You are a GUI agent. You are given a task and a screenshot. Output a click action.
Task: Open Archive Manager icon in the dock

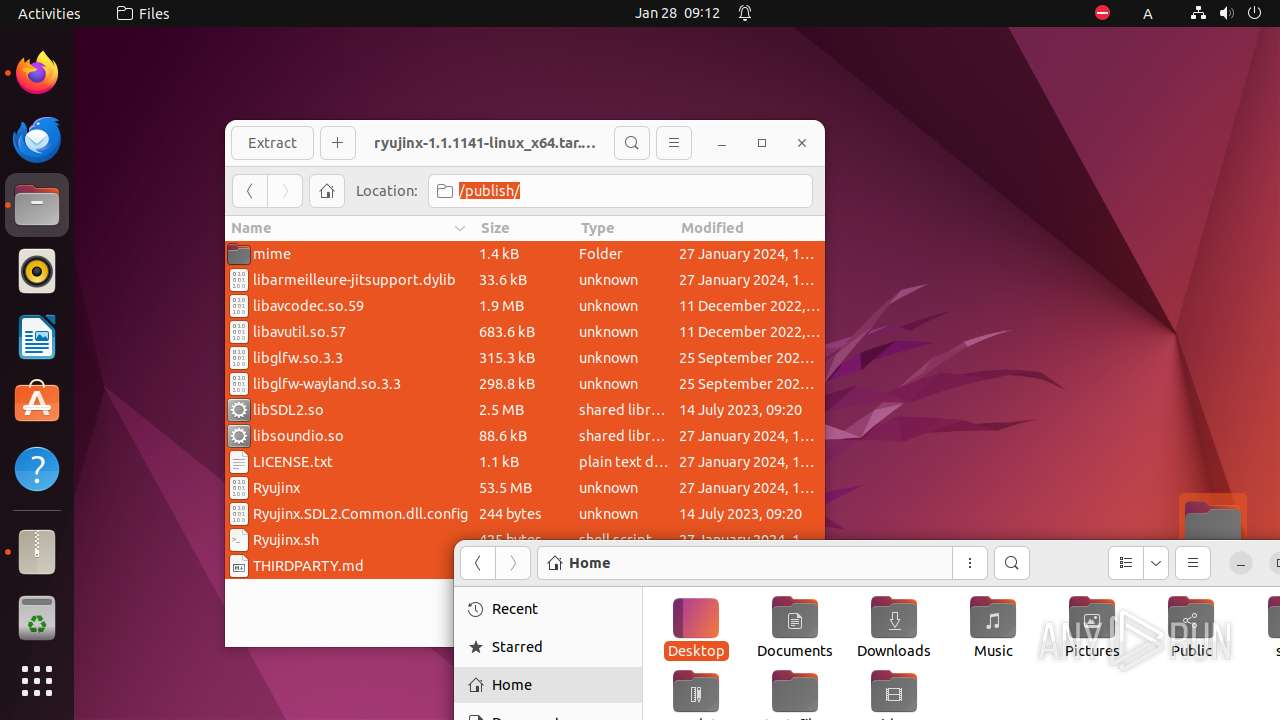click(37, 552)
